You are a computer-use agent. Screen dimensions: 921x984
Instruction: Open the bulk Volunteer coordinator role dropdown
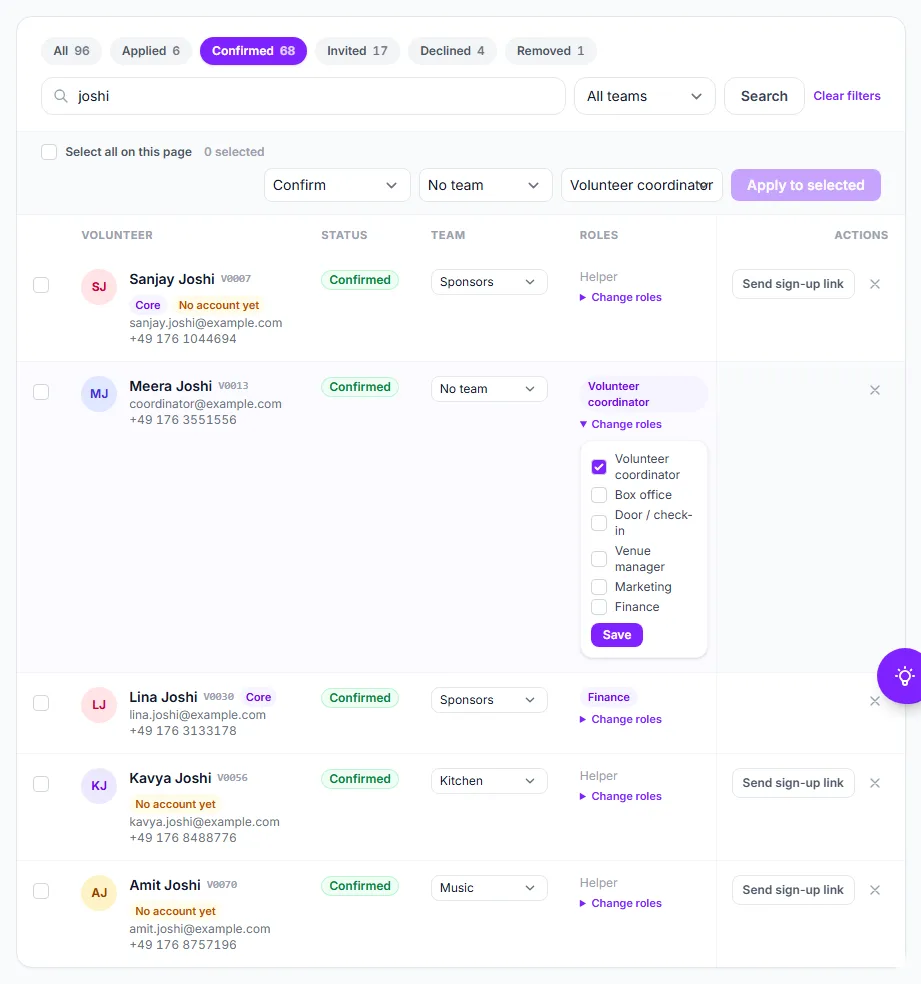pyautogui.click(x=641, y=185)
